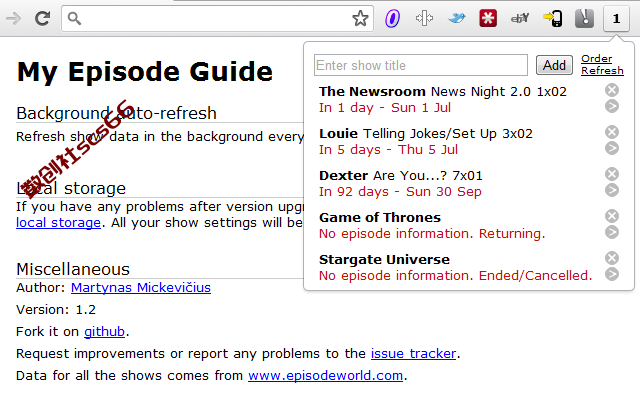Select the Stargate Universe title
Image resolution: width=640 pixels, height=400 pixels.
[x=384, y=260]
